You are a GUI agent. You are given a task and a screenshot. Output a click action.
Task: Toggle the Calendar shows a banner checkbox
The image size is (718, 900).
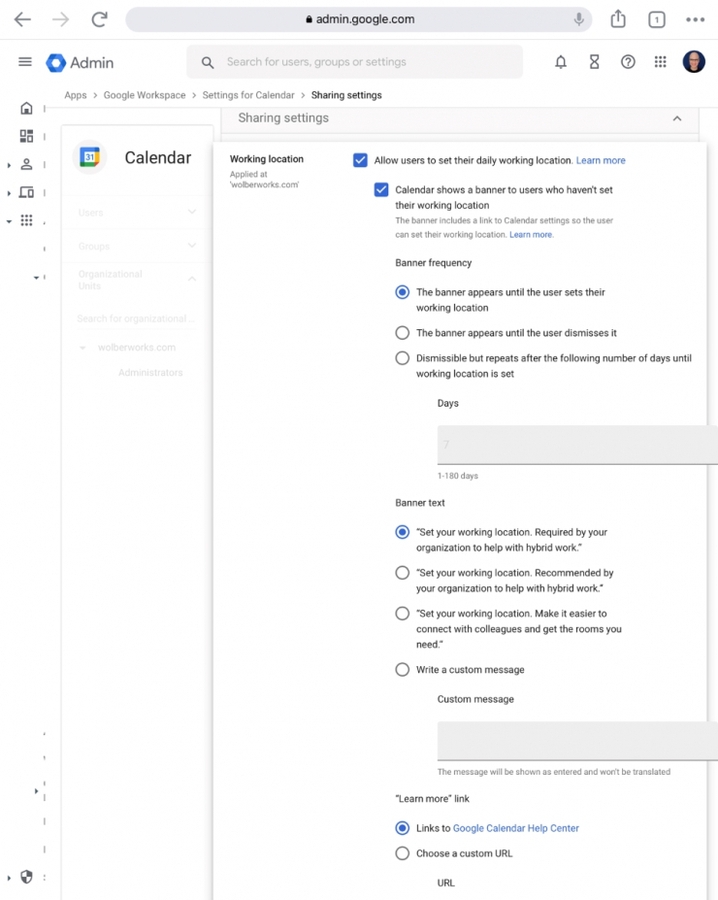point(381,190)
